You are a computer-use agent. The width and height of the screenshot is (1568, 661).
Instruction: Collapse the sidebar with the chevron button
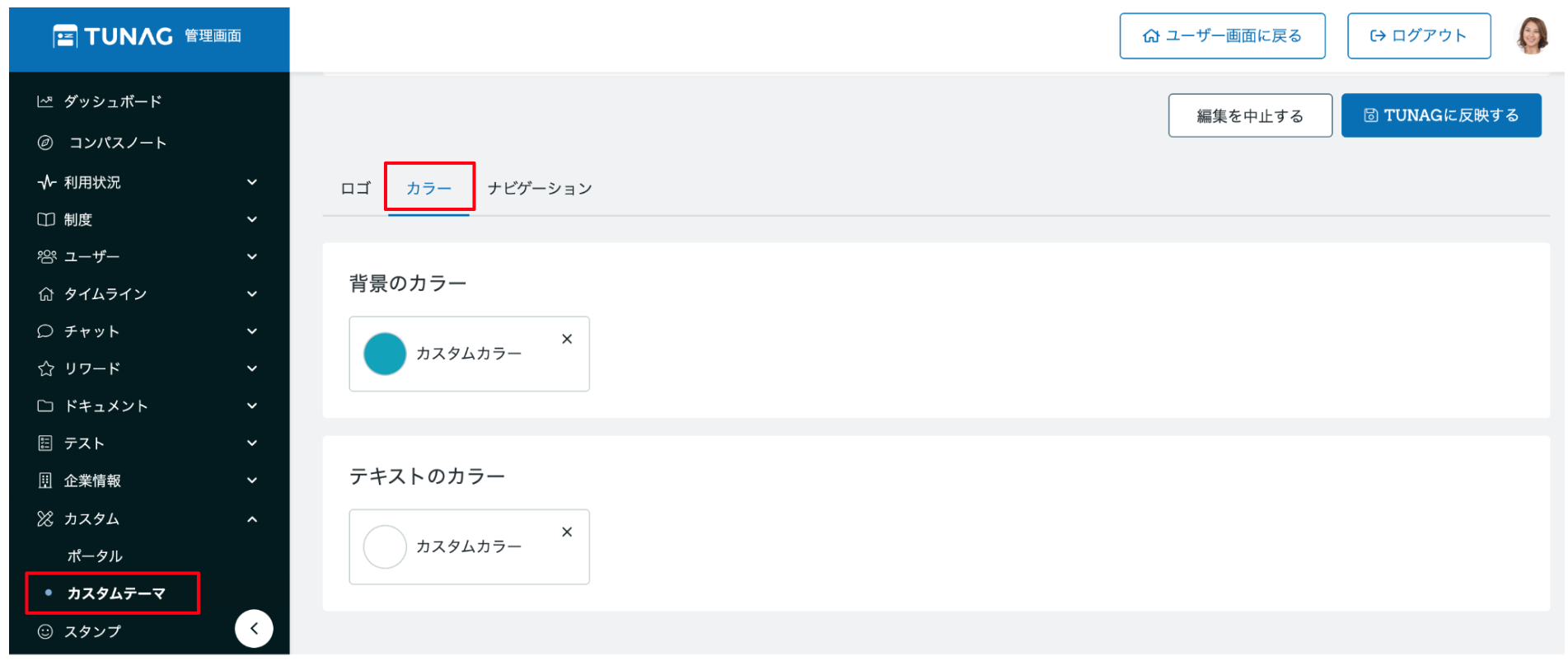(254, 628)
